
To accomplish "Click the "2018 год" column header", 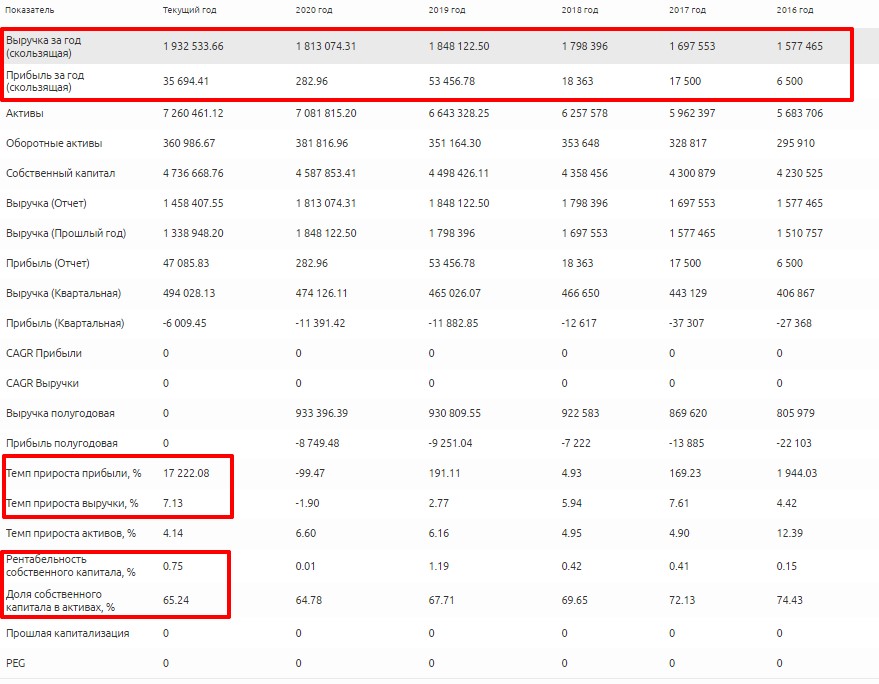I will coord(580,10).
